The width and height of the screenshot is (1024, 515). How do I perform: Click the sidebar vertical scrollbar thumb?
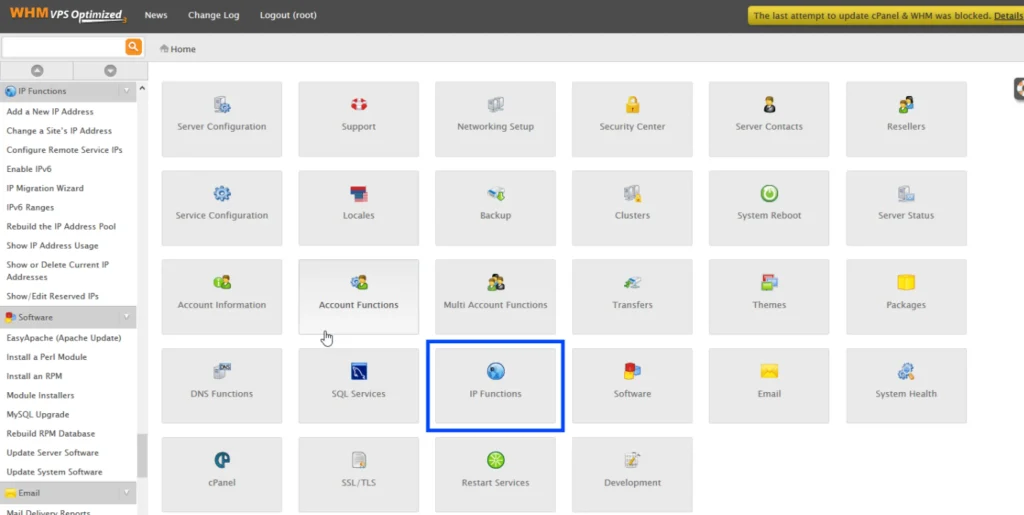click(142, 456)
